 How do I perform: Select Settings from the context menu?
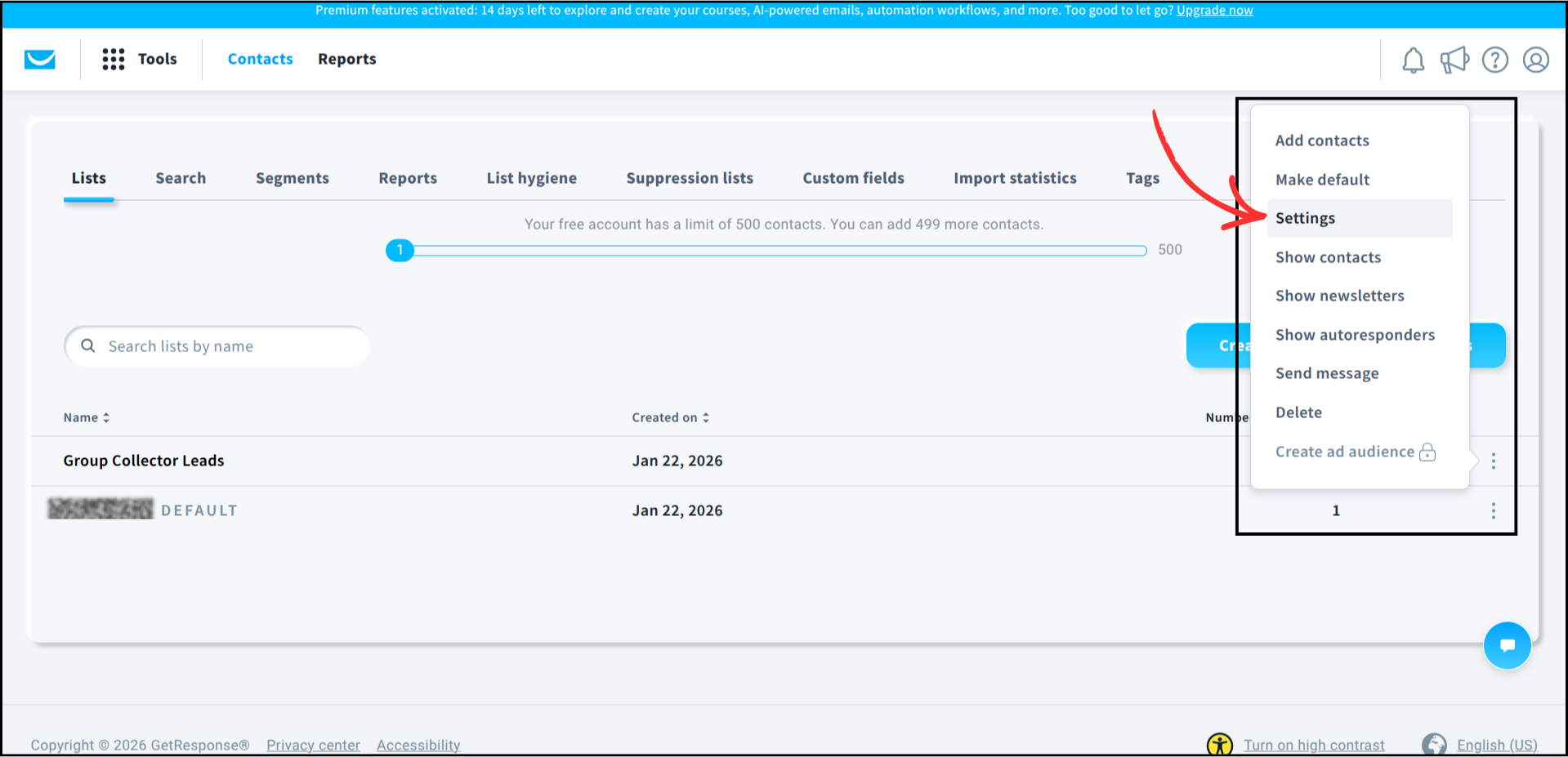[x=1305, y=218]
